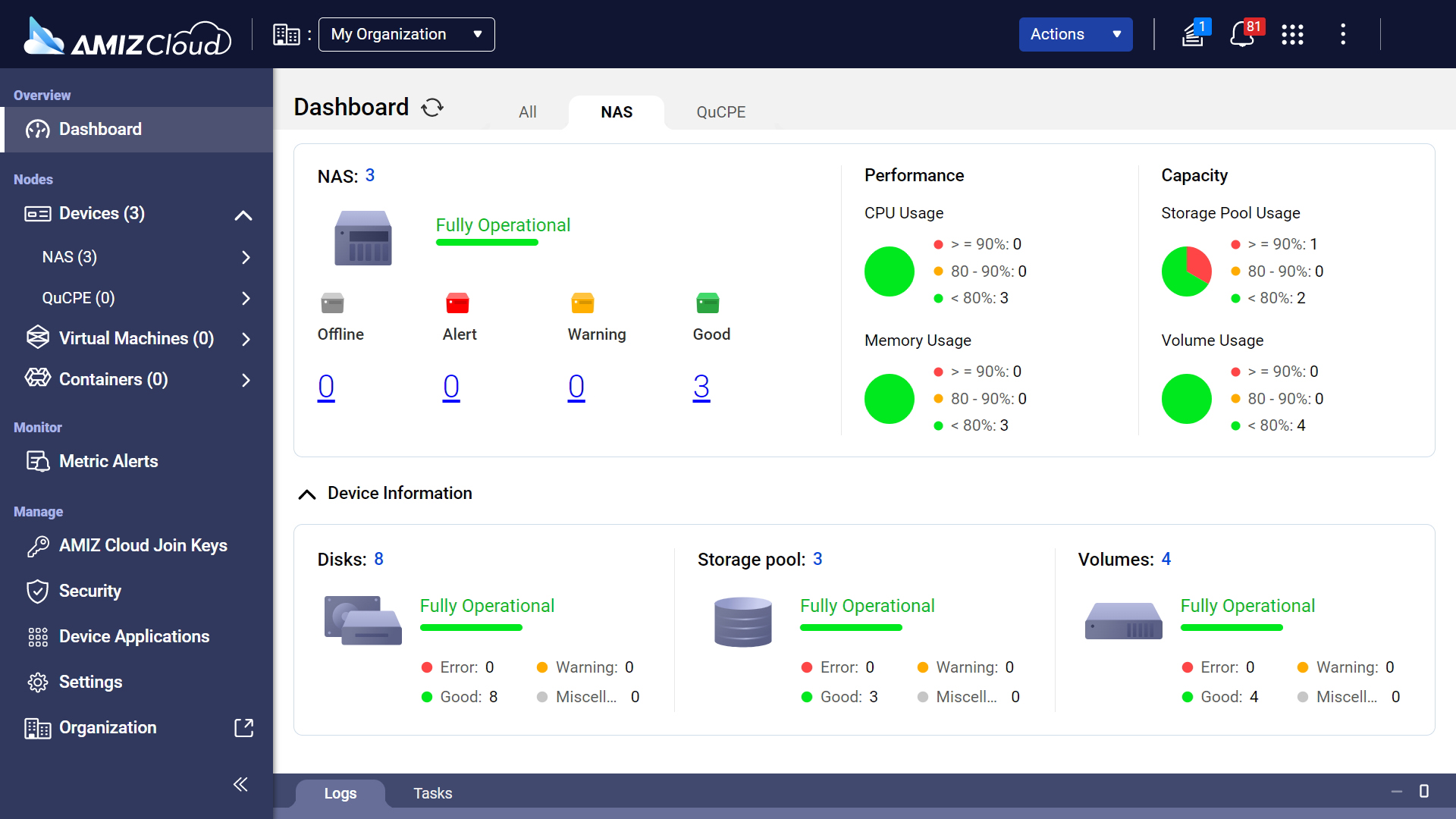Image resolution: width=1456 pixels, height=819 pixels.
Task: Open the My Organization dropdown
Action: point(405,34)
